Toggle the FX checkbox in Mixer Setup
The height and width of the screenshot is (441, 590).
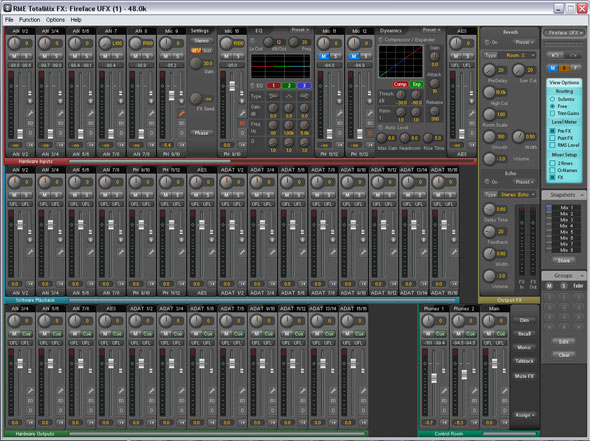(x=552, y=177)
